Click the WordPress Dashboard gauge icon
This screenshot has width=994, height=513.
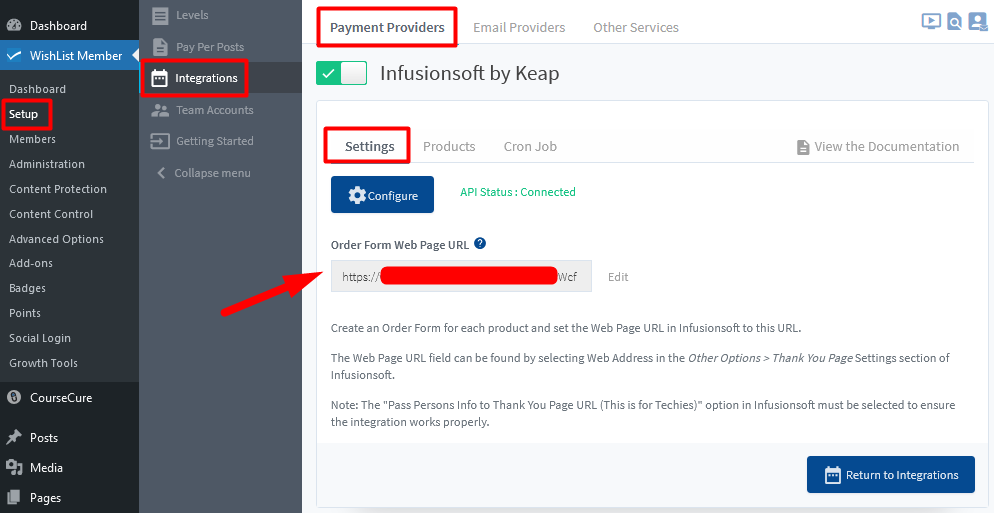(x=14, y=25)
